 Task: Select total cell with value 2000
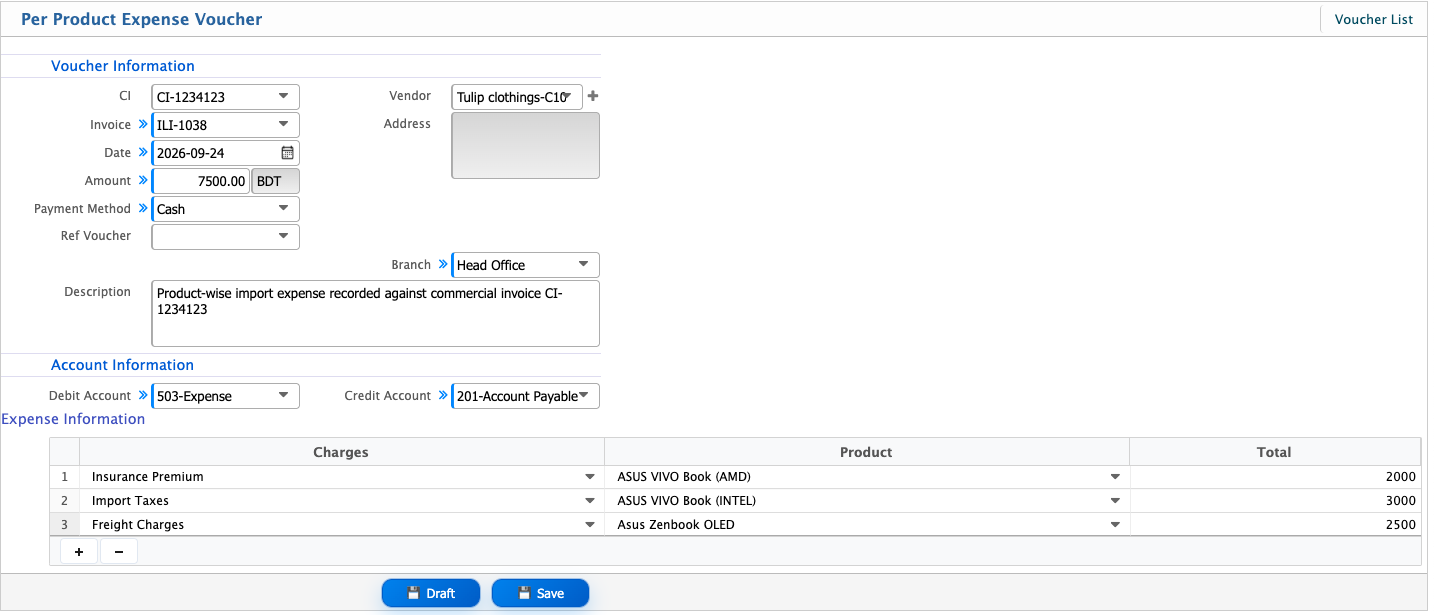1275,477
